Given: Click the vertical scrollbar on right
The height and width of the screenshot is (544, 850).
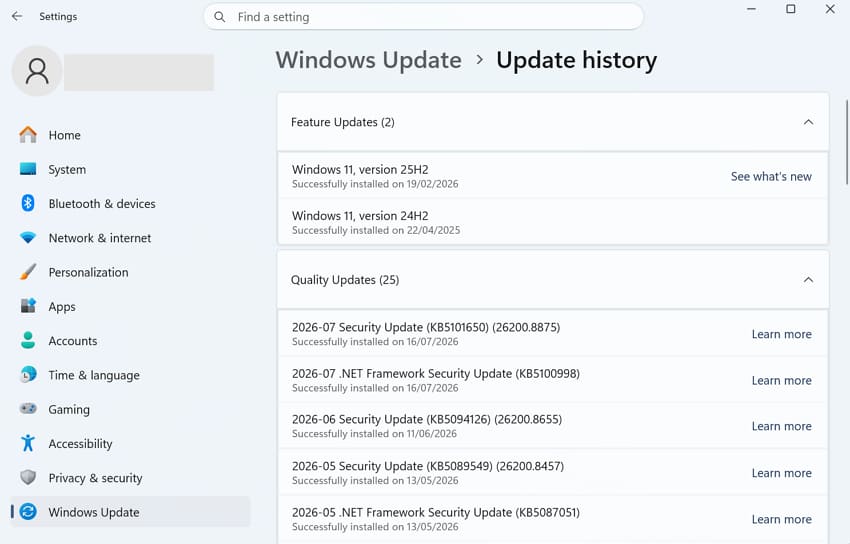Looking at the screenshot, I should click(x=847, y=142).
